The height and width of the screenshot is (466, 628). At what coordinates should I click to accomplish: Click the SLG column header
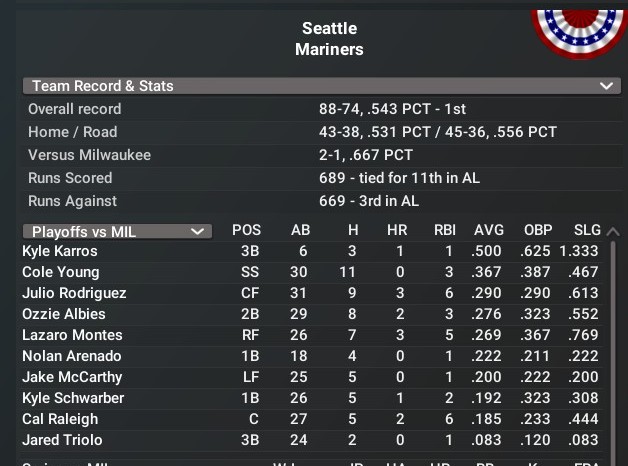[x=587, y=231]
